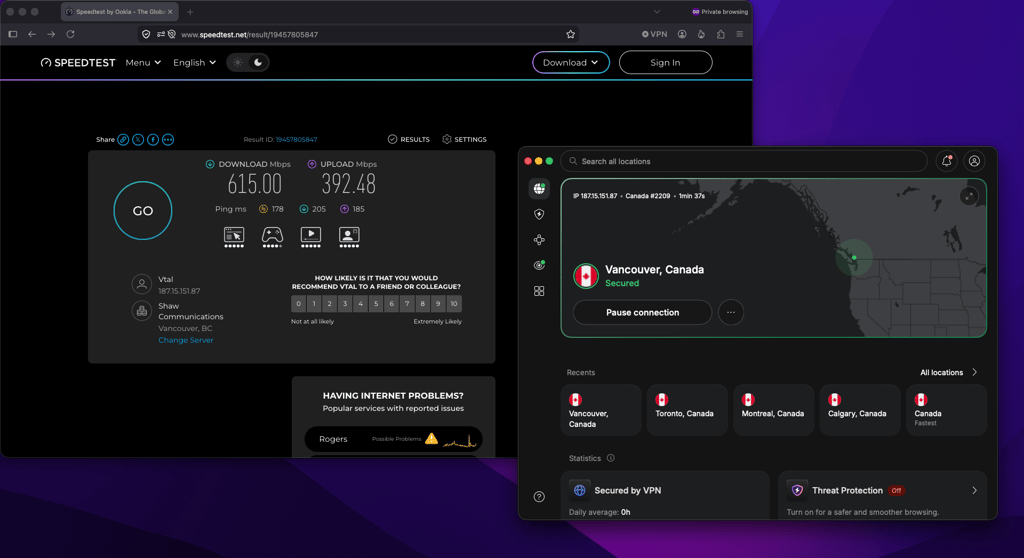Select Vancouver, Canada recent card
This screenshot has width=1024, height=558.
(601, 410)
